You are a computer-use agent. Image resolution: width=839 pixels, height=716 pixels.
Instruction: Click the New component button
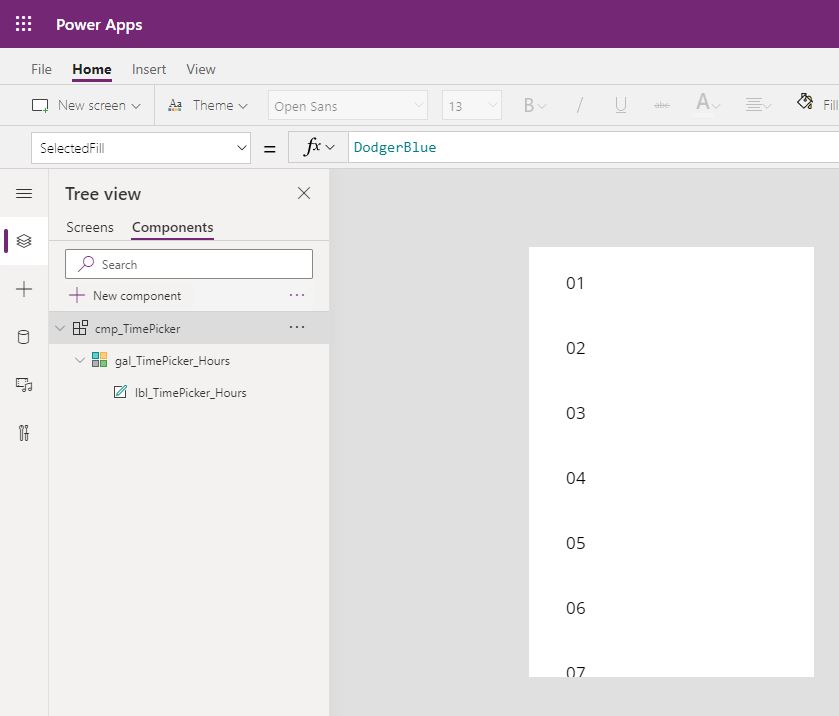click(x=125, y=295)
